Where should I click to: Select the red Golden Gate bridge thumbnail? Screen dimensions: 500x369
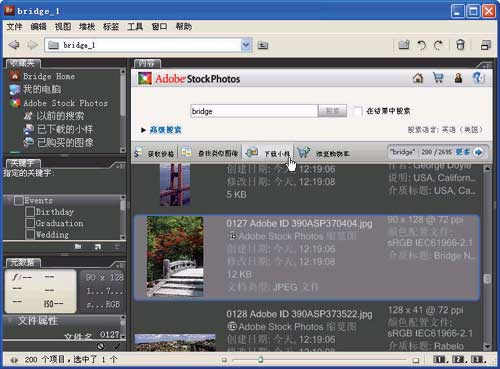pyautogui.click(x=175, y=184)
